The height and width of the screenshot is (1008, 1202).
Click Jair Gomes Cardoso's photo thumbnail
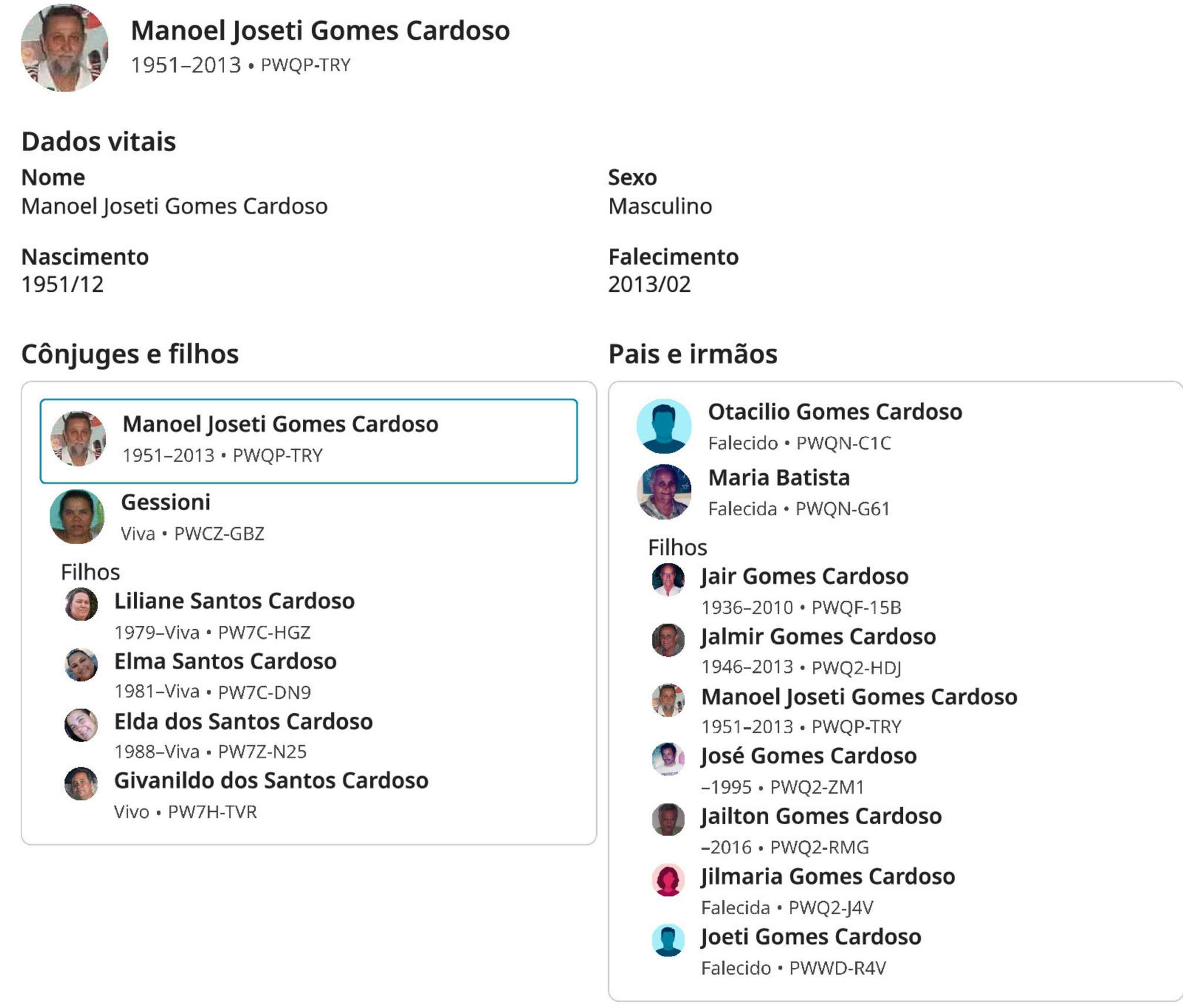click(x=668, y=580)
